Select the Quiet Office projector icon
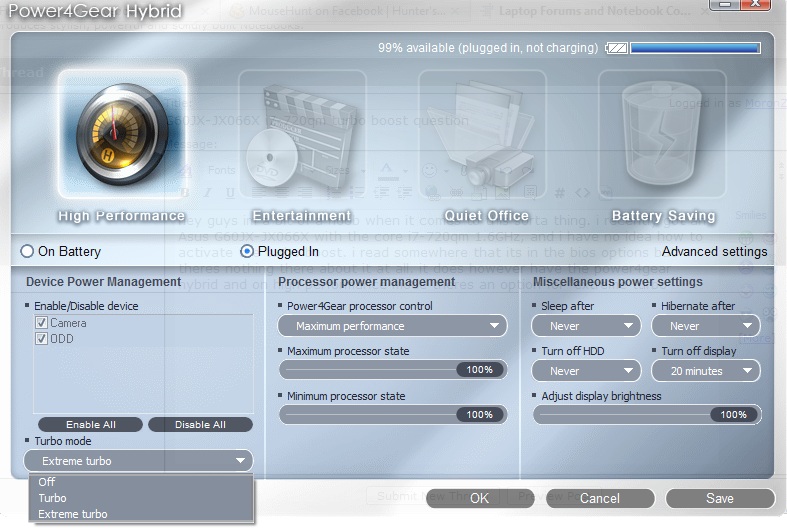 coord(482,134)
